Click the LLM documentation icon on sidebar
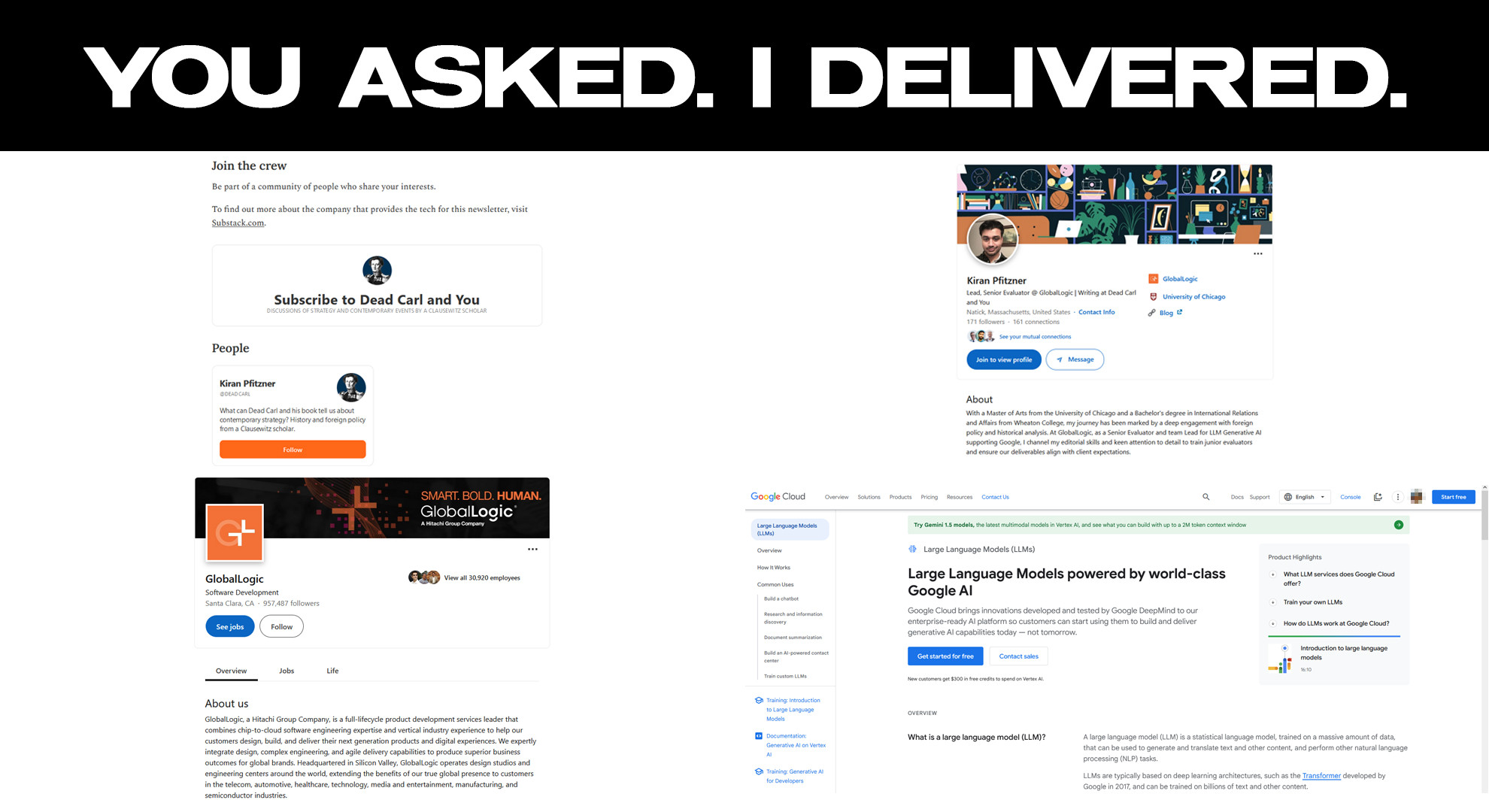 tap(758, 736)
